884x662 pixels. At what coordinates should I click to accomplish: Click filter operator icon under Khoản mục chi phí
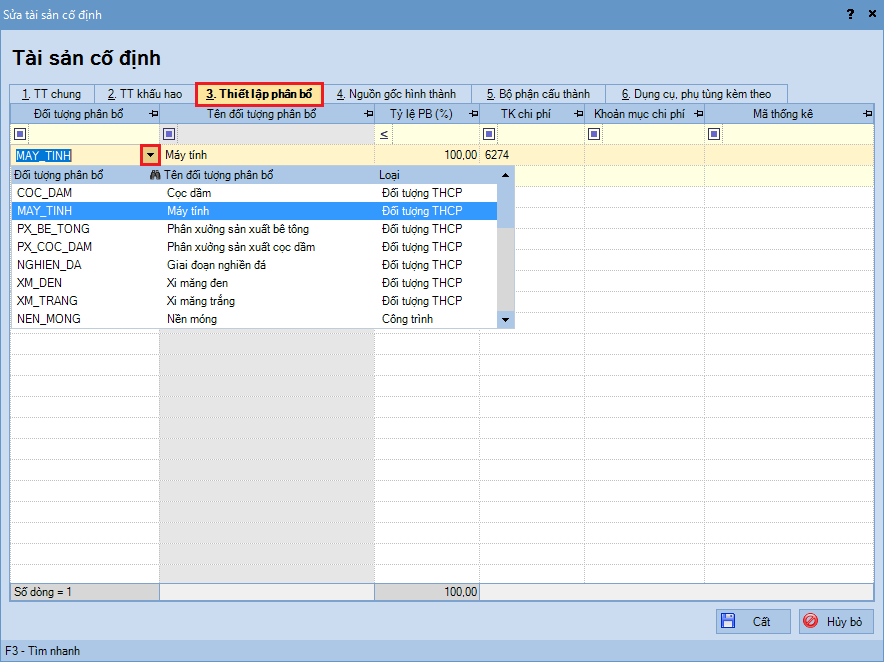(594, 134)
